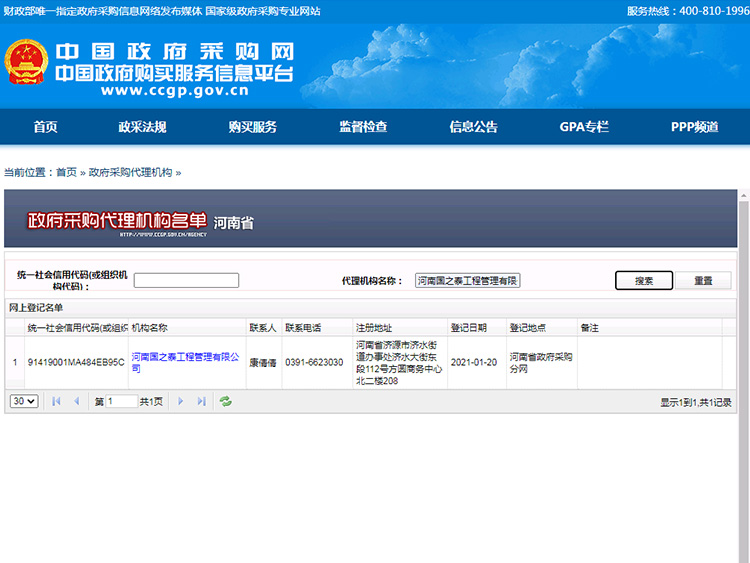
Task: Open the 首页 navigation tab
Action: point(45,127)
